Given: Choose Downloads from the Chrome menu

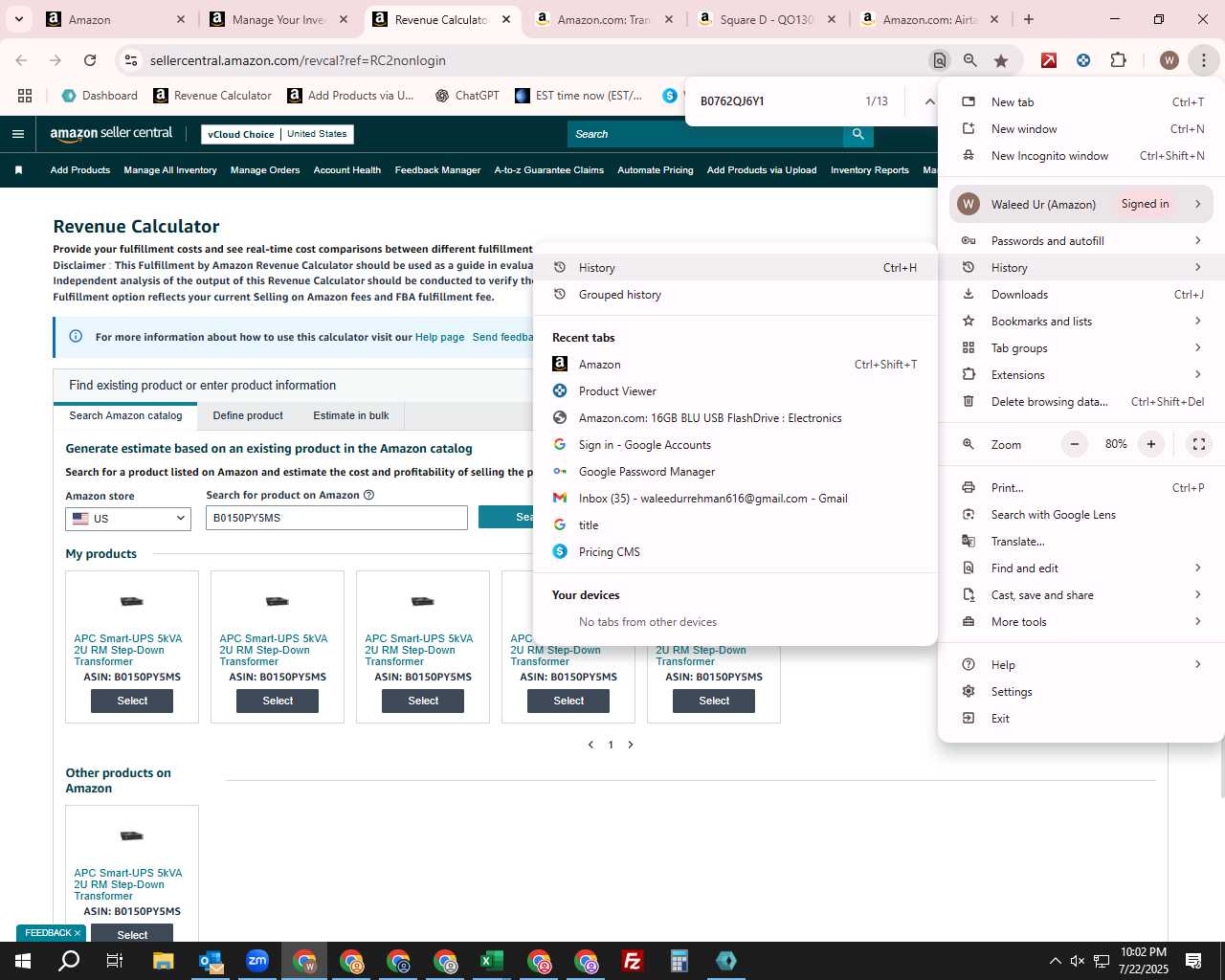Looking at the screenshot, I should pyautogui.click(x=1081, y=294).
